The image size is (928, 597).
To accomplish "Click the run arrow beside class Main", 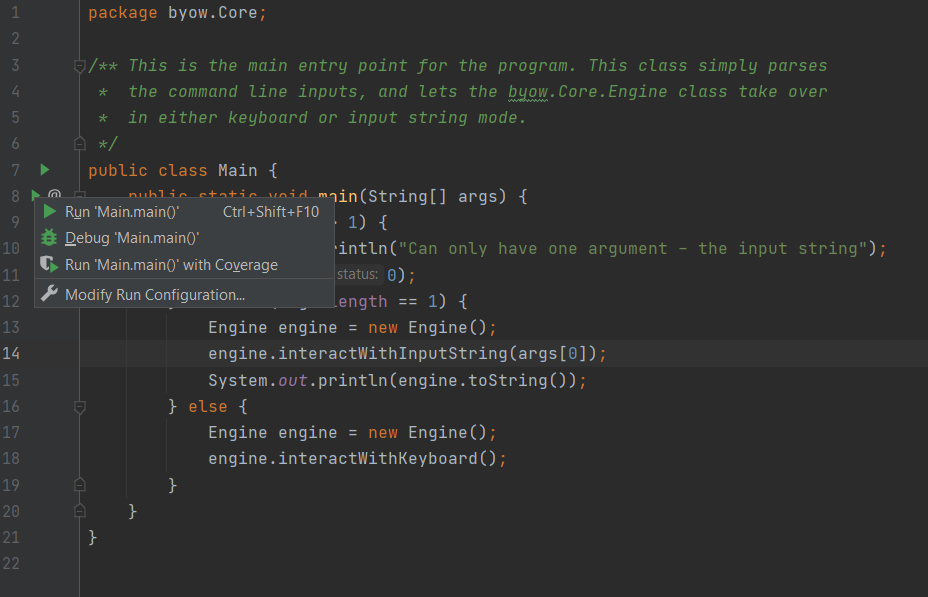I will [43, 170].
